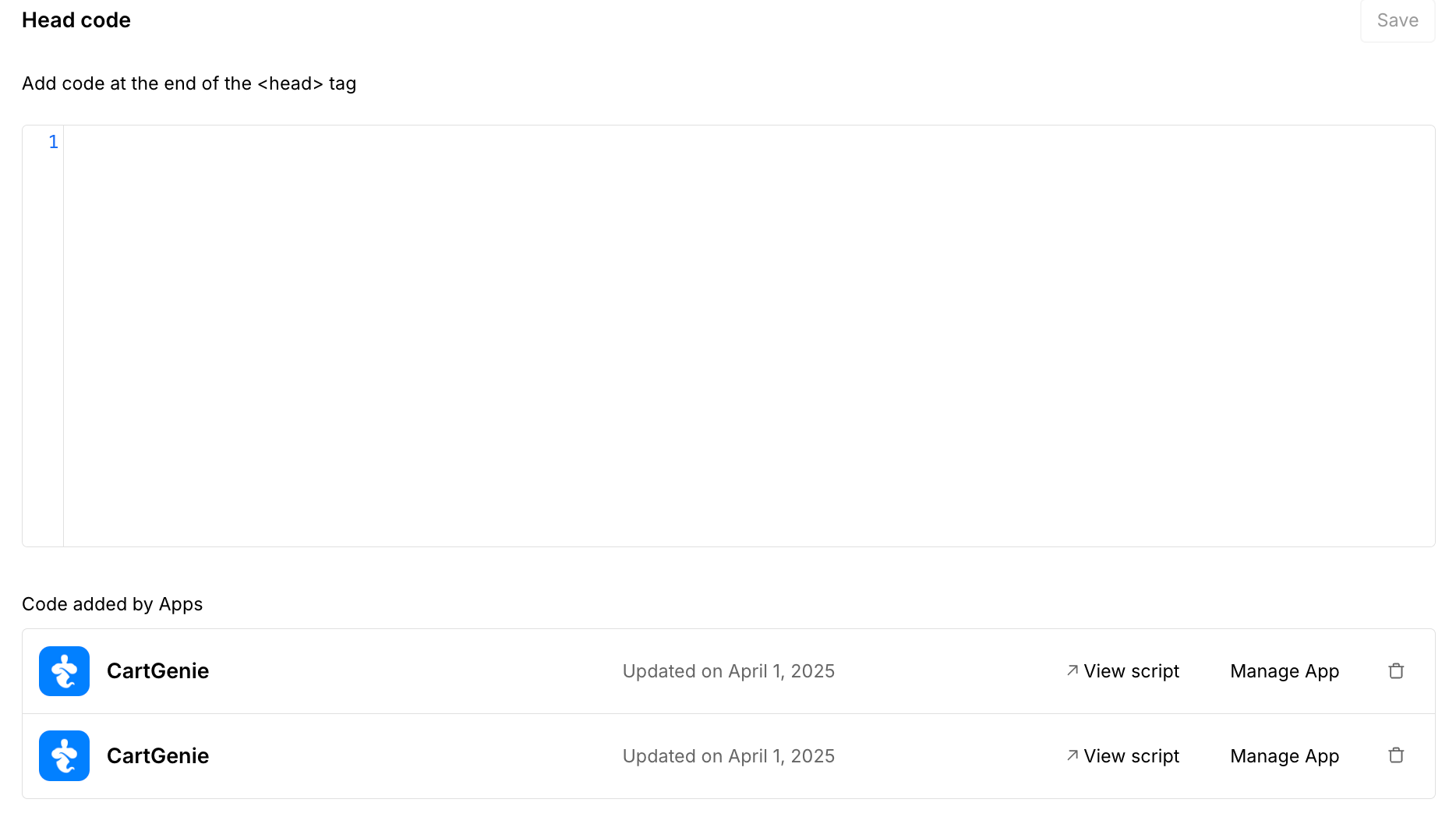Click the second CartGenie app name
This screenshot has width=1456, height=831.
[157, 756]
